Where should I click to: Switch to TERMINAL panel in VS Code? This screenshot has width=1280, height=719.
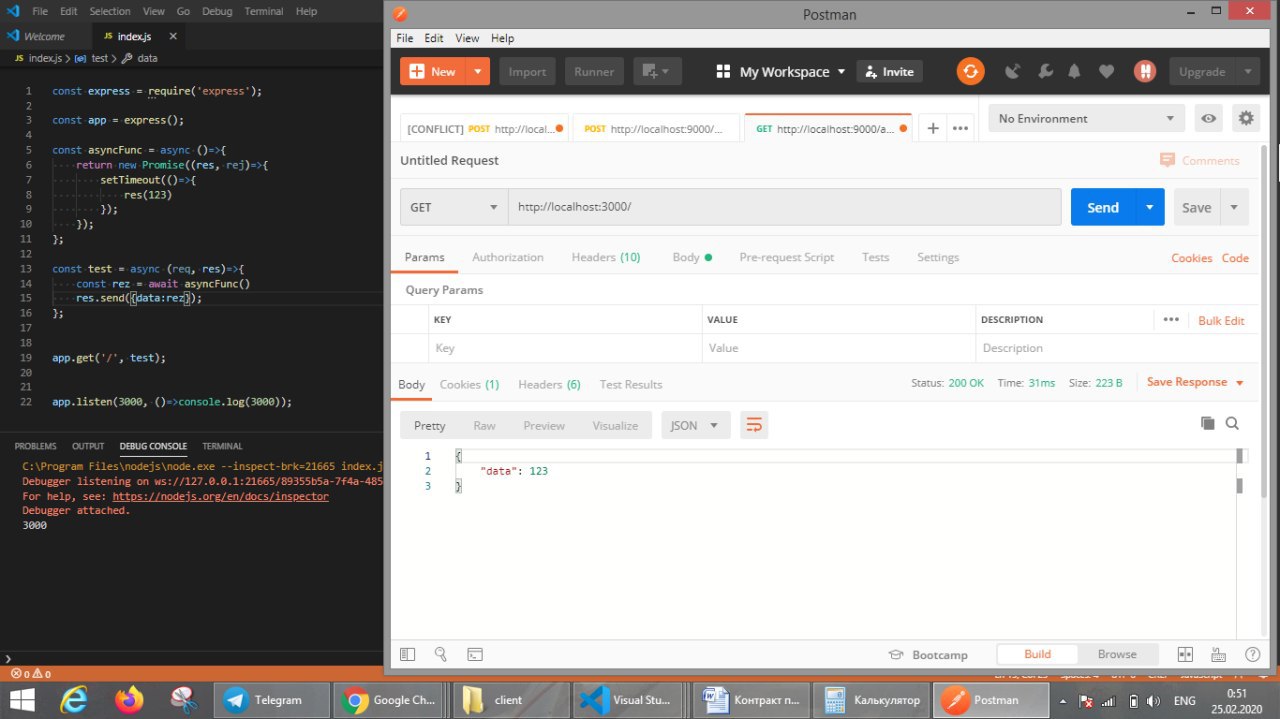(222, 446)
